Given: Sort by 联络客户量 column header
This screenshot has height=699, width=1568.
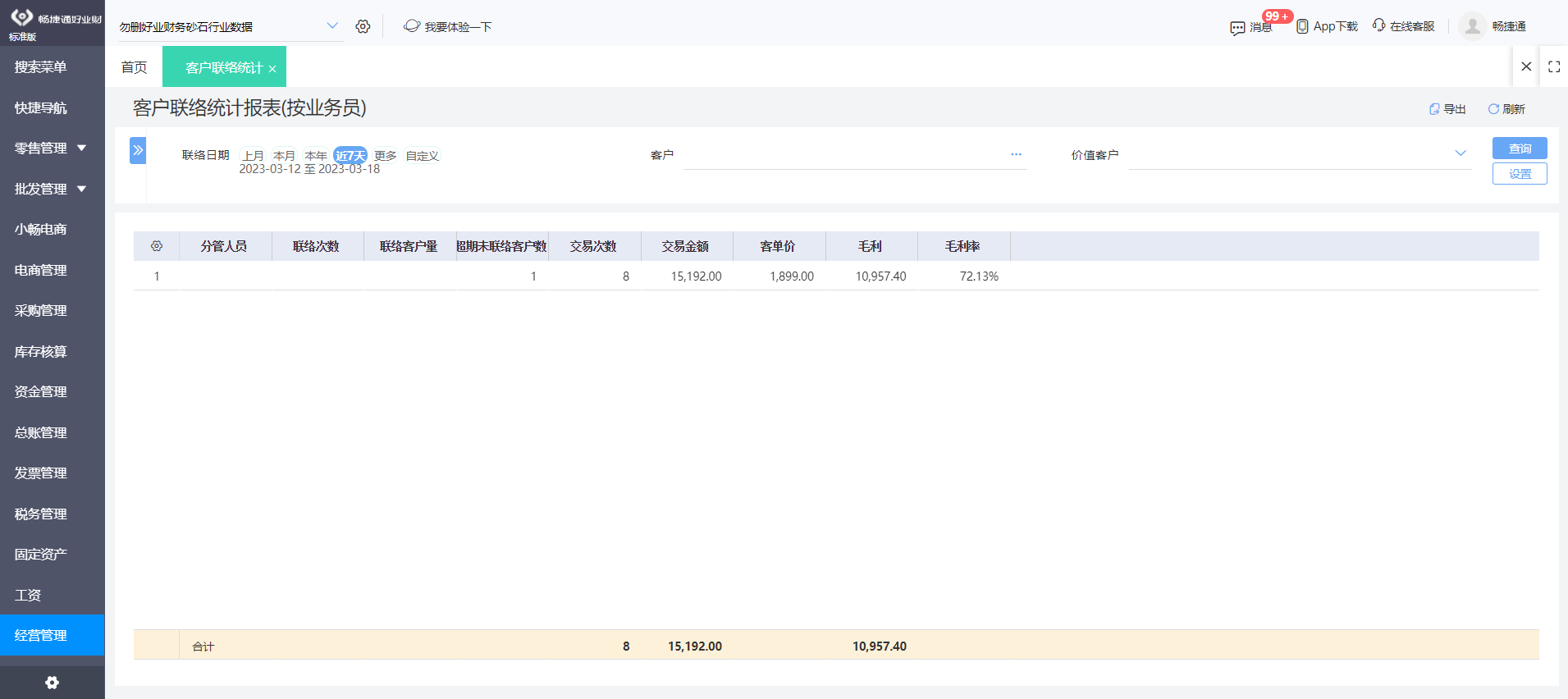Looking at the screenshot, I should coord(409,246).
